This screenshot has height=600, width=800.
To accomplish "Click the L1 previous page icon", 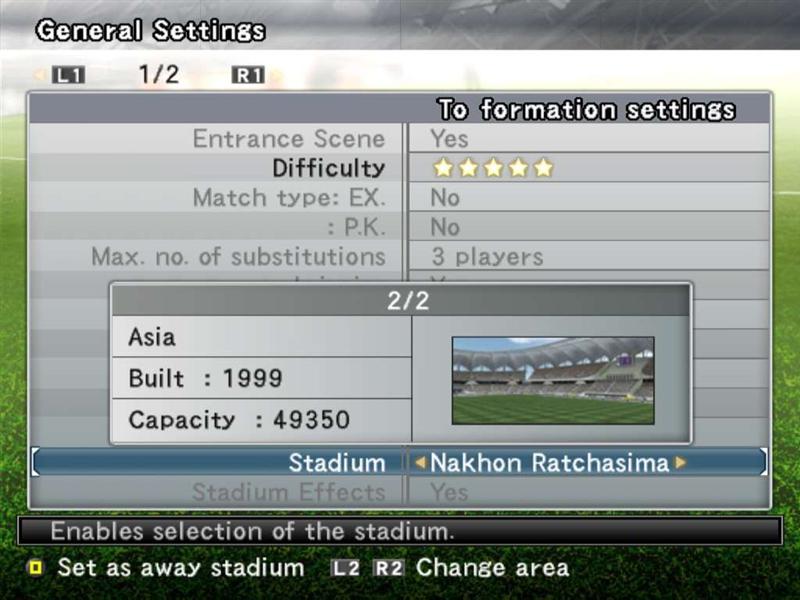I will [68, 76].
